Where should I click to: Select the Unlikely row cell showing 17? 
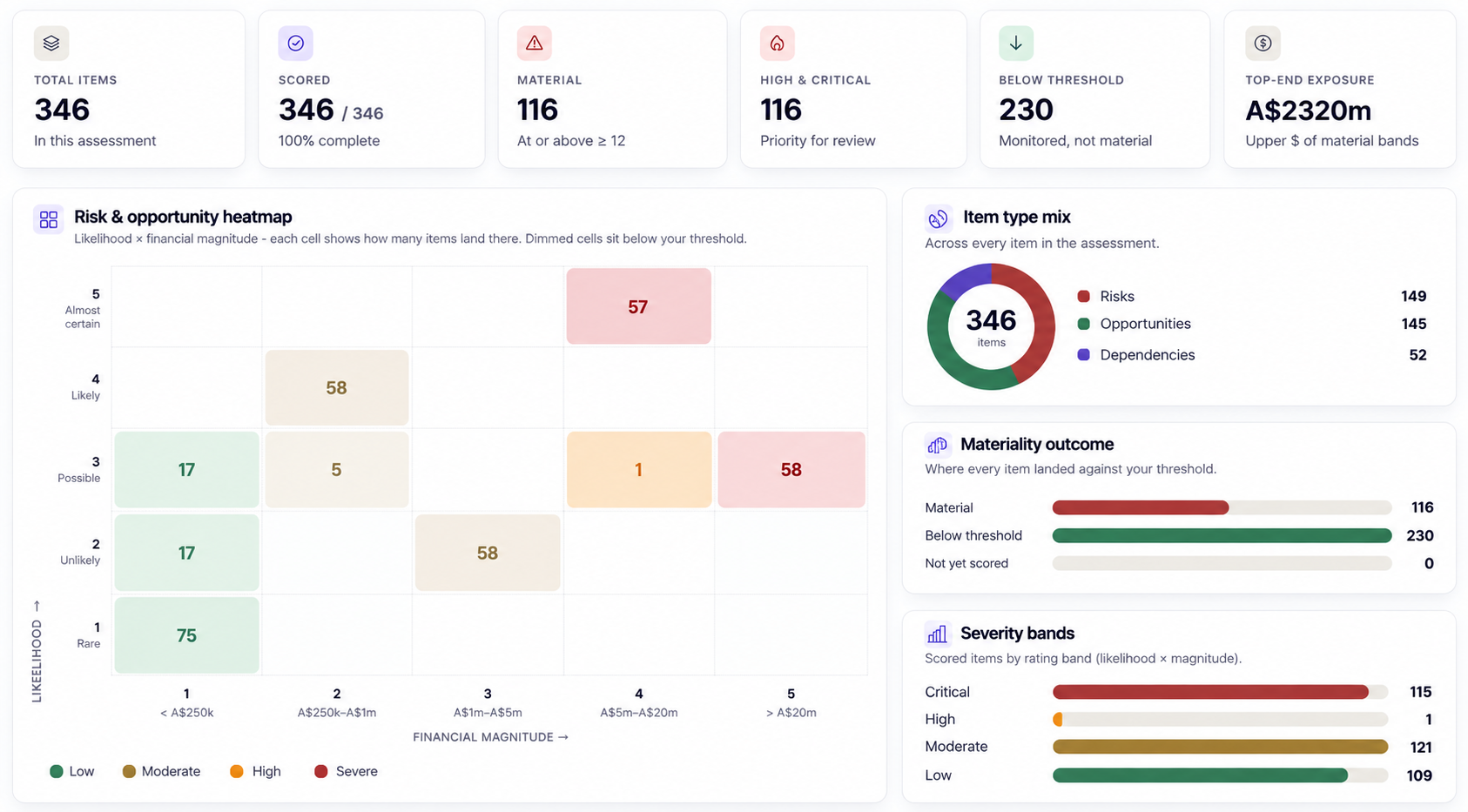(186, 553)
